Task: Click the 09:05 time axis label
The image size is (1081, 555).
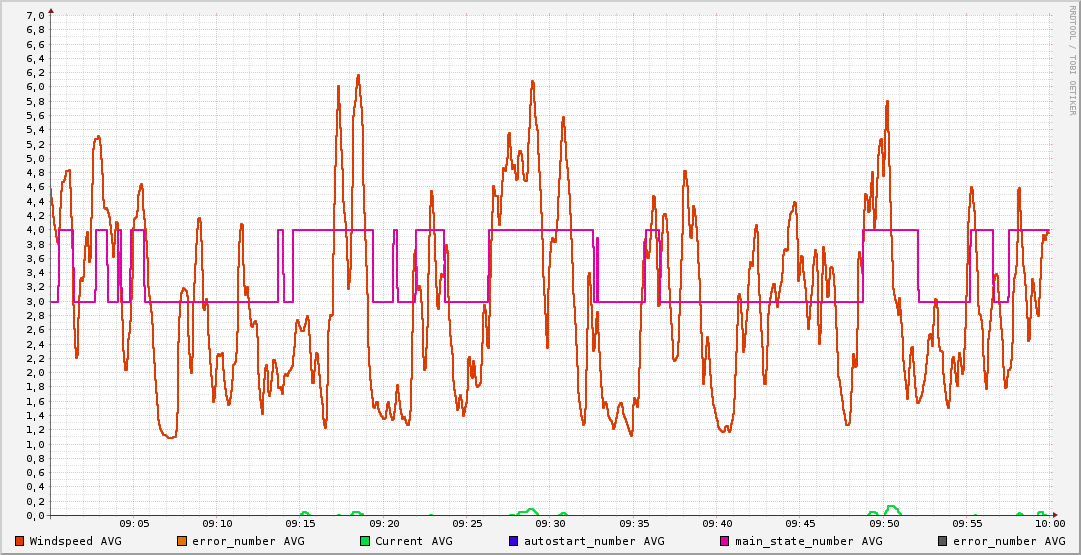Action: [134, 524]
